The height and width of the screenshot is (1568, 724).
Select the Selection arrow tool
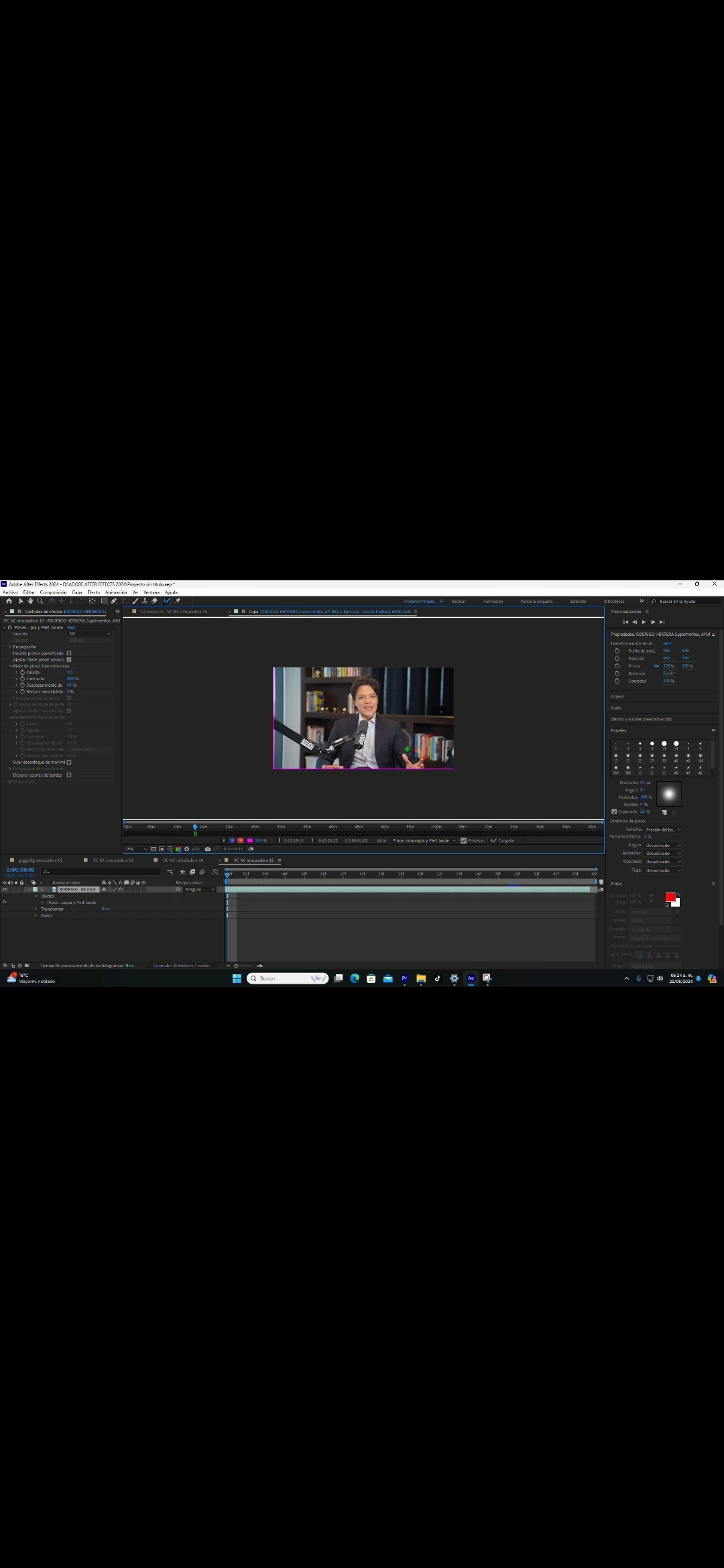21,601
